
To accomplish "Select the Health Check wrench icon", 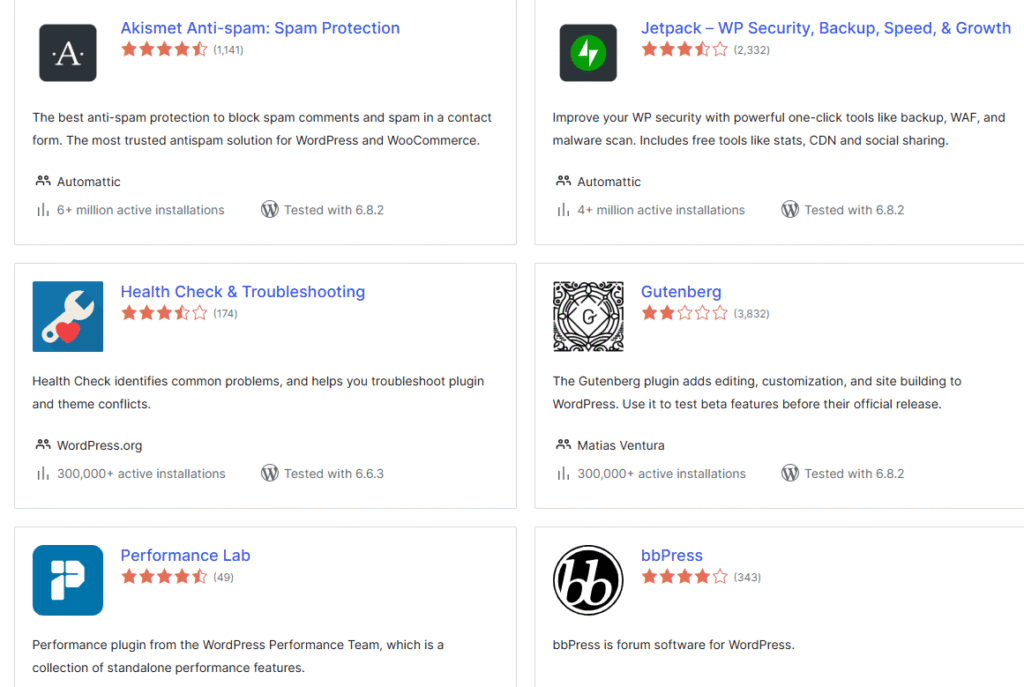I will pyautogui.click(x=67, y=316).
